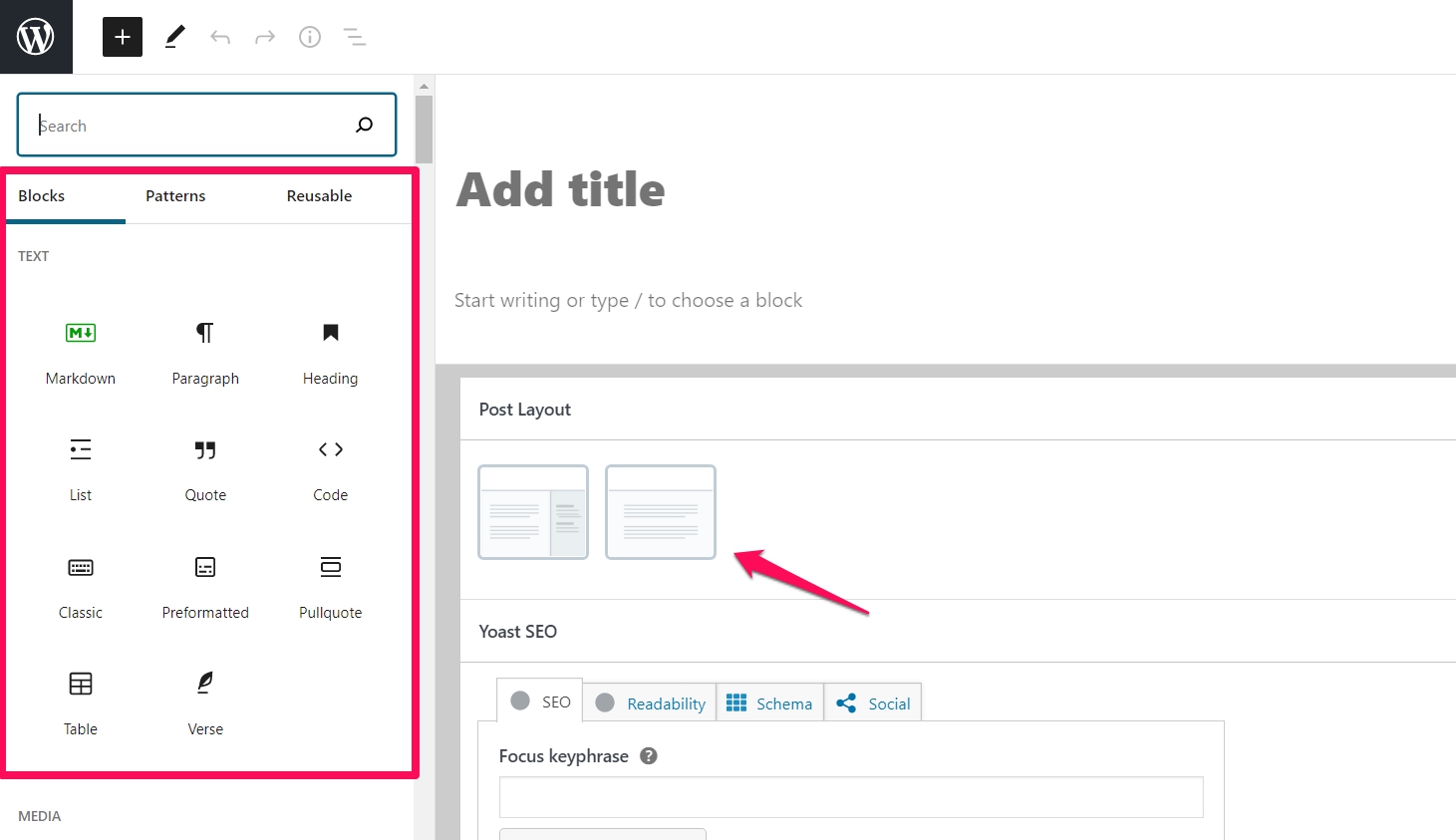Collapse the TEXT block category
Image resolution: width=1456 pixels, height=840 pixels.
pyautogui.click(x=33, y=256)
